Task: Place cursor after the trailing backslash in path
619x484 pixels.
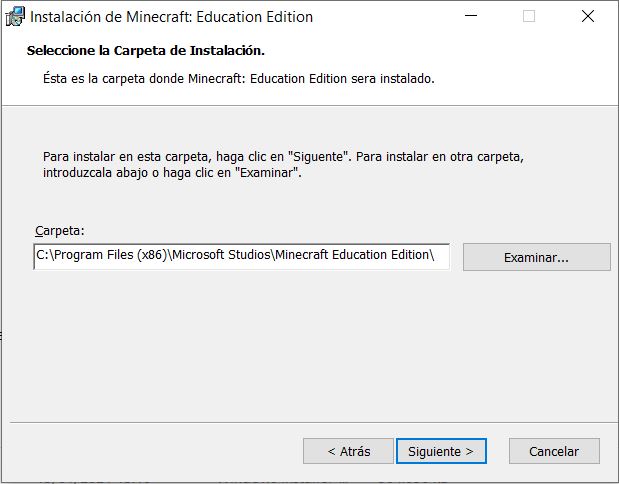Action: point(436,255)
